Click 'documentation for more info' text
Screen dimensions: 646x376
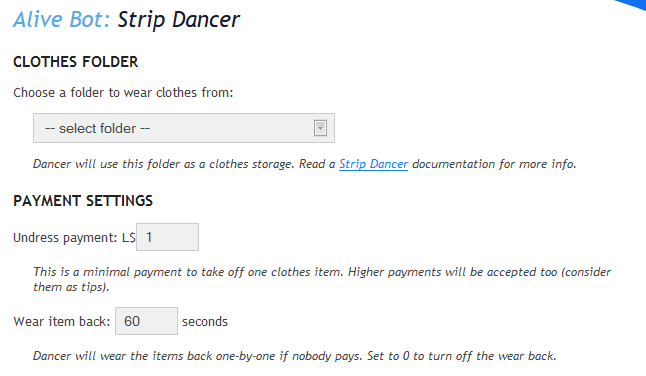(x=494, y=164)
